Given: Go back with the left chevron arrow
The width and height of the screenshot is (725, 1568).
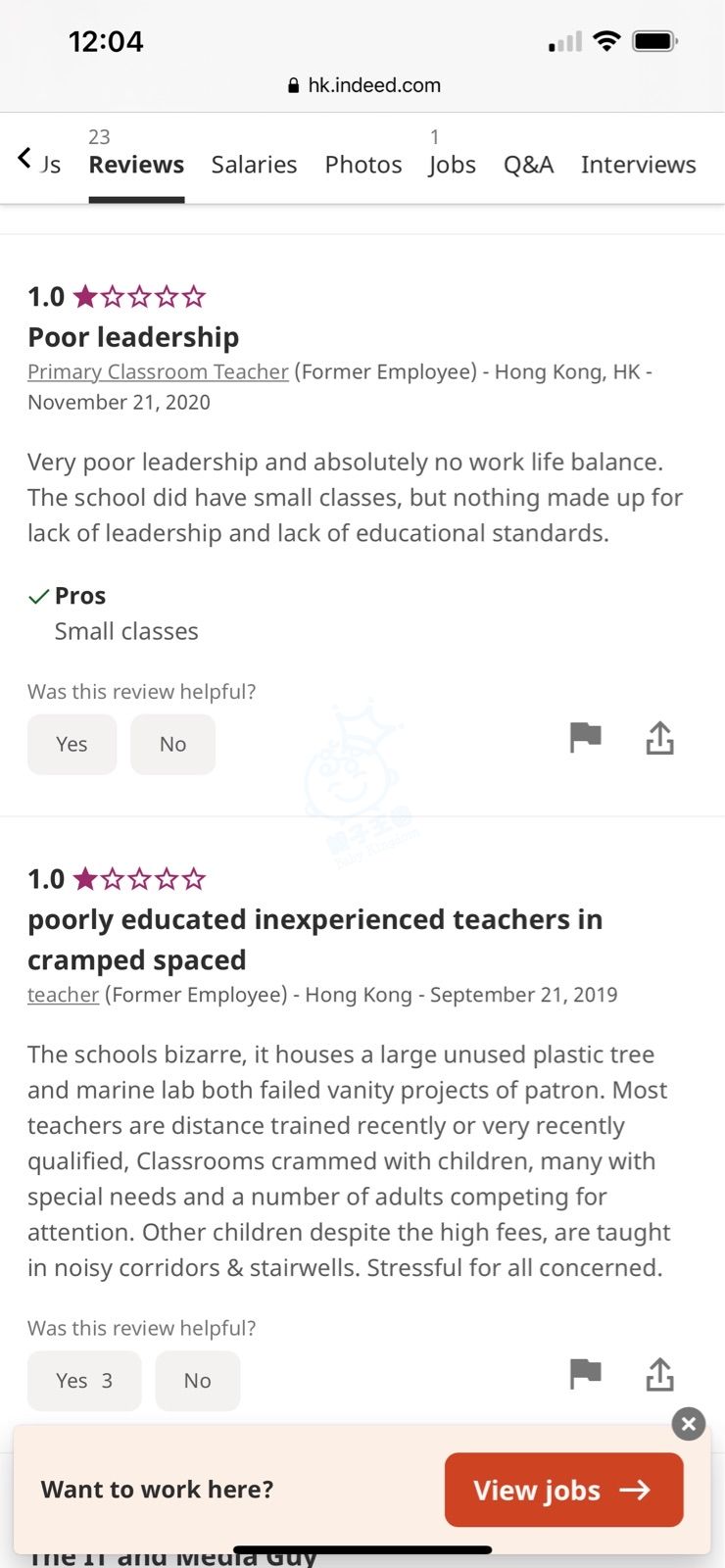Looking at the screenshot, I should click(24, 158).
